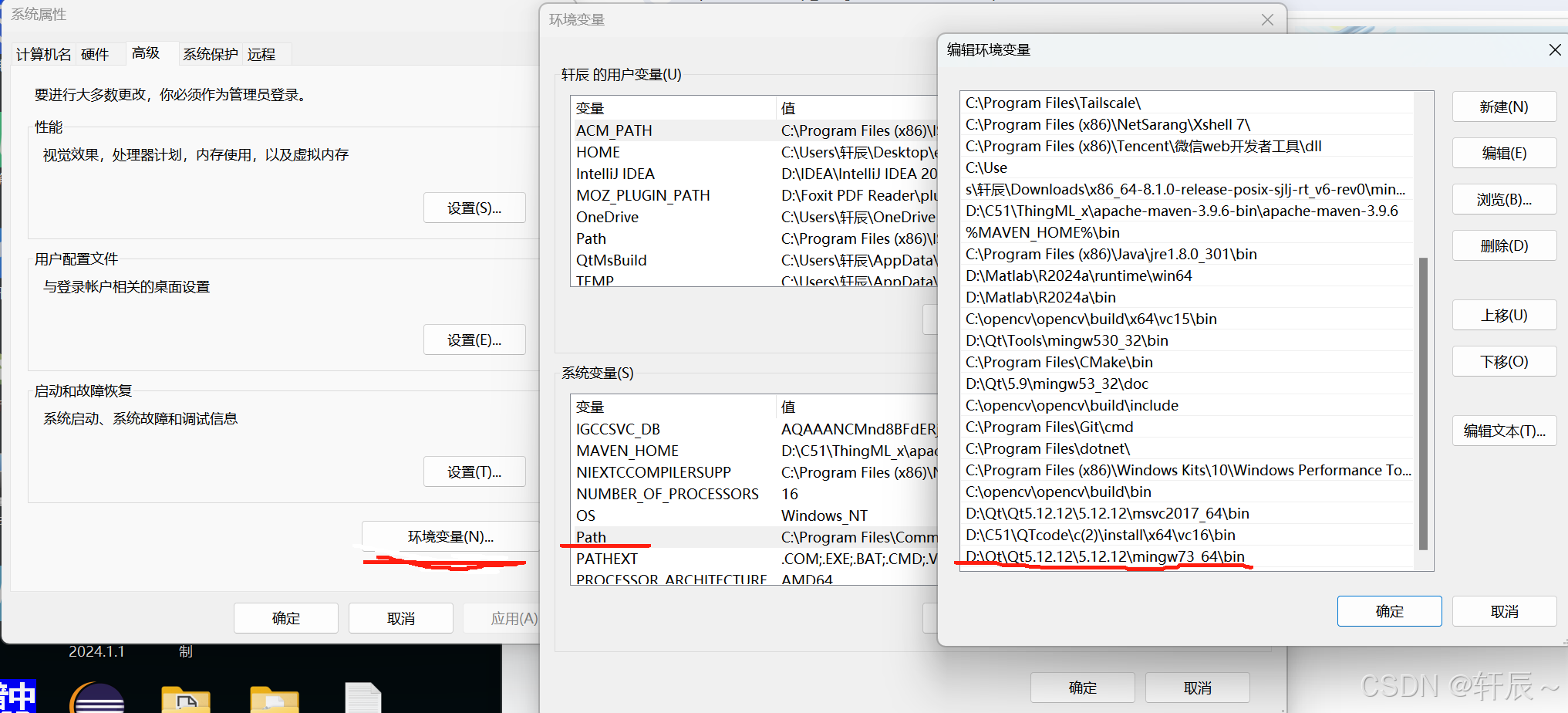
Task: Cancel the 系统属性 dialog
Action: point(401,618)
